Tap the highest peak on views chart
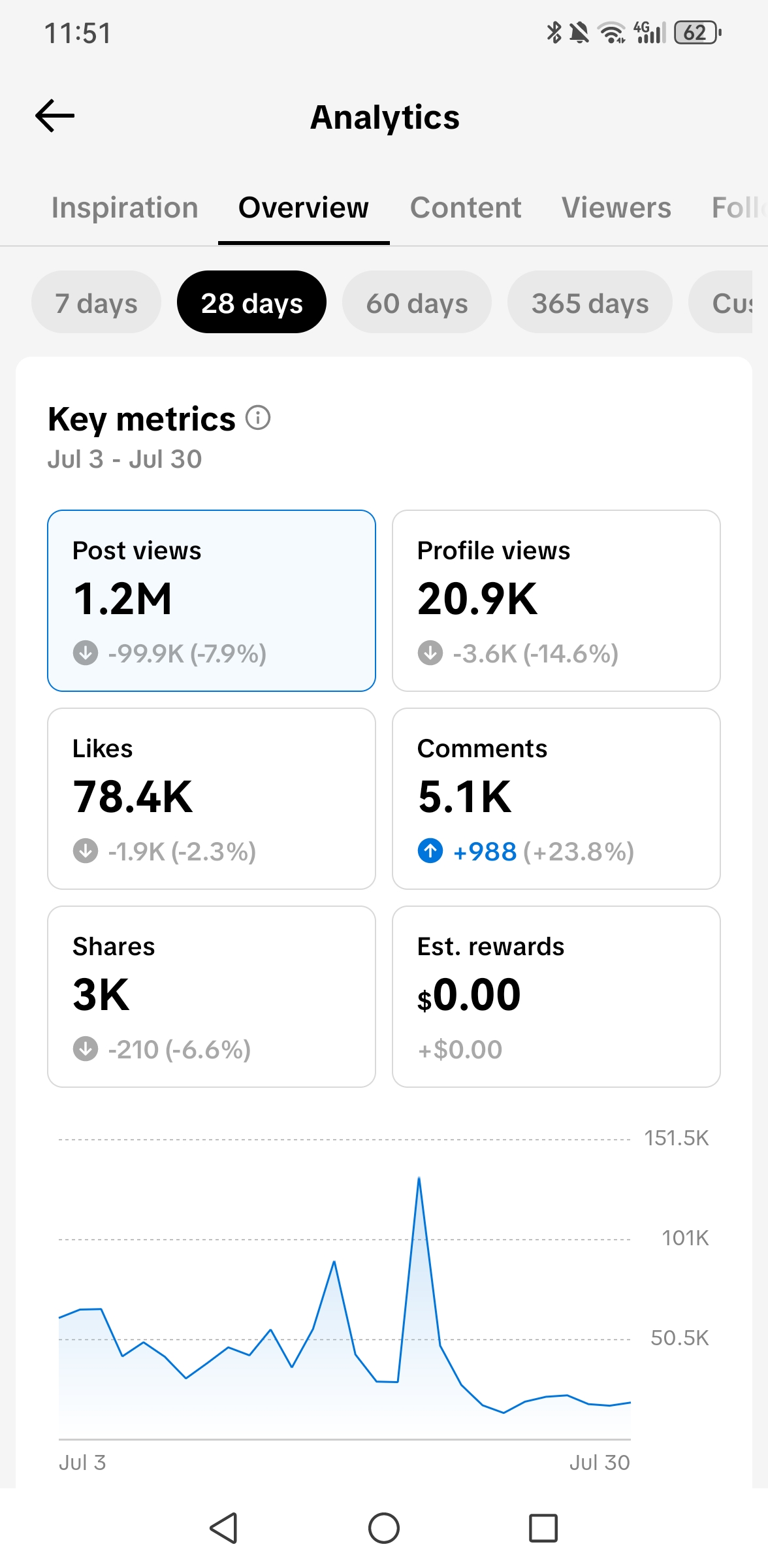The image size is (768, 1568). 419,1178
